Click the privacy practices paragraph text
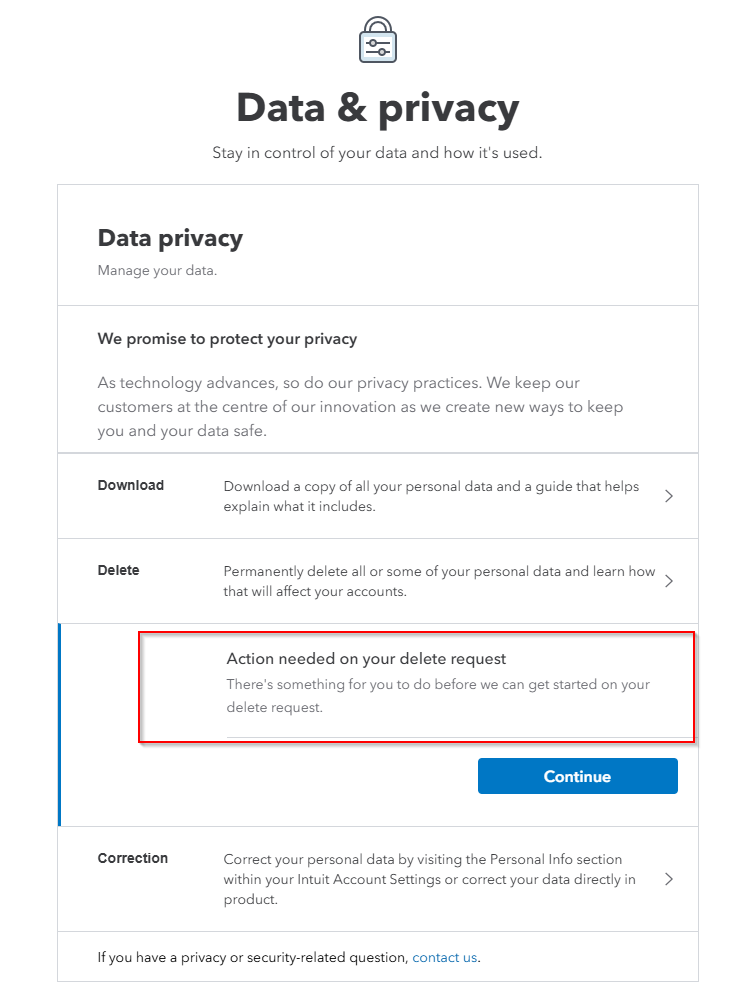 (x=360, y=407)
